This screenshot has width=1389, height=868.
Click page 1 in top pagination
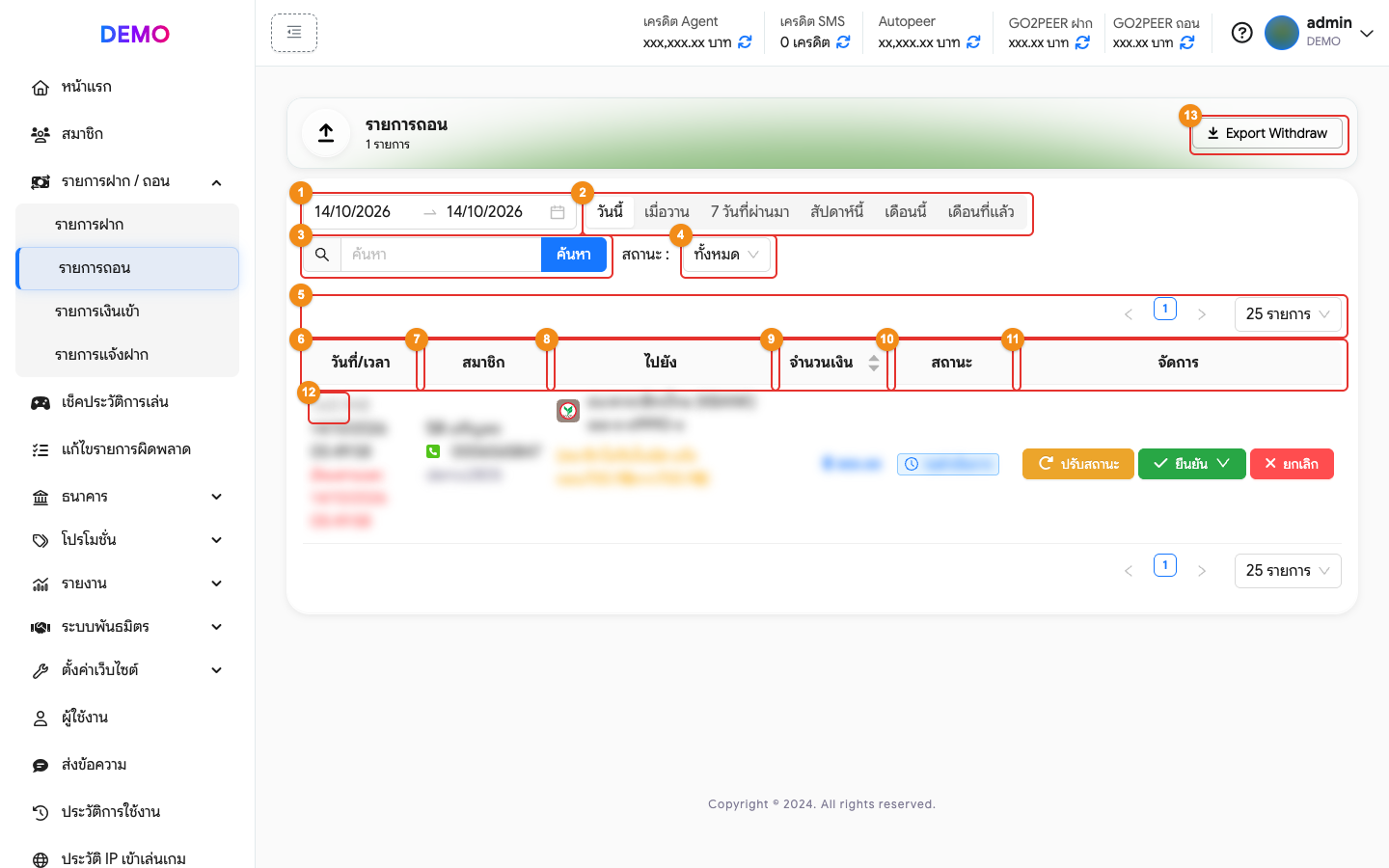[1165, 309]
